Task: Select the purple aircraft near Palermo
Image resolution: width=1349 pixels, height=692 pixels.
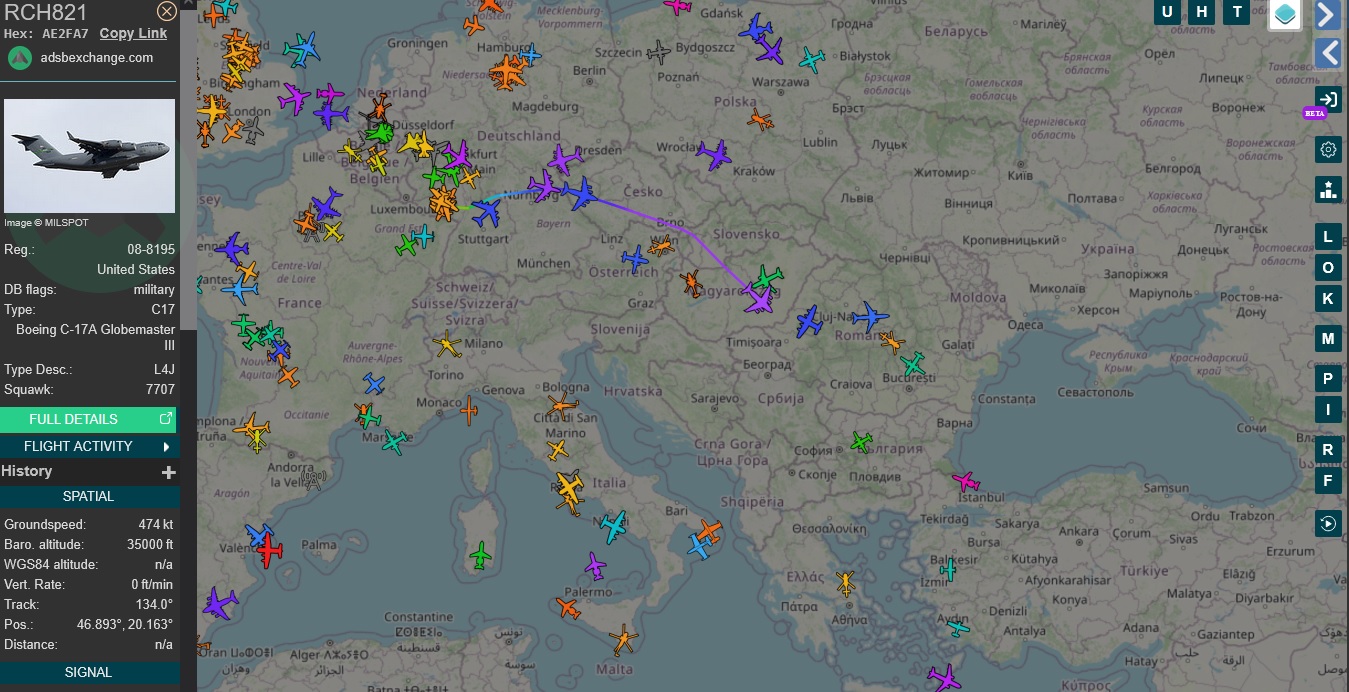Action: click(x=595, y=567)
